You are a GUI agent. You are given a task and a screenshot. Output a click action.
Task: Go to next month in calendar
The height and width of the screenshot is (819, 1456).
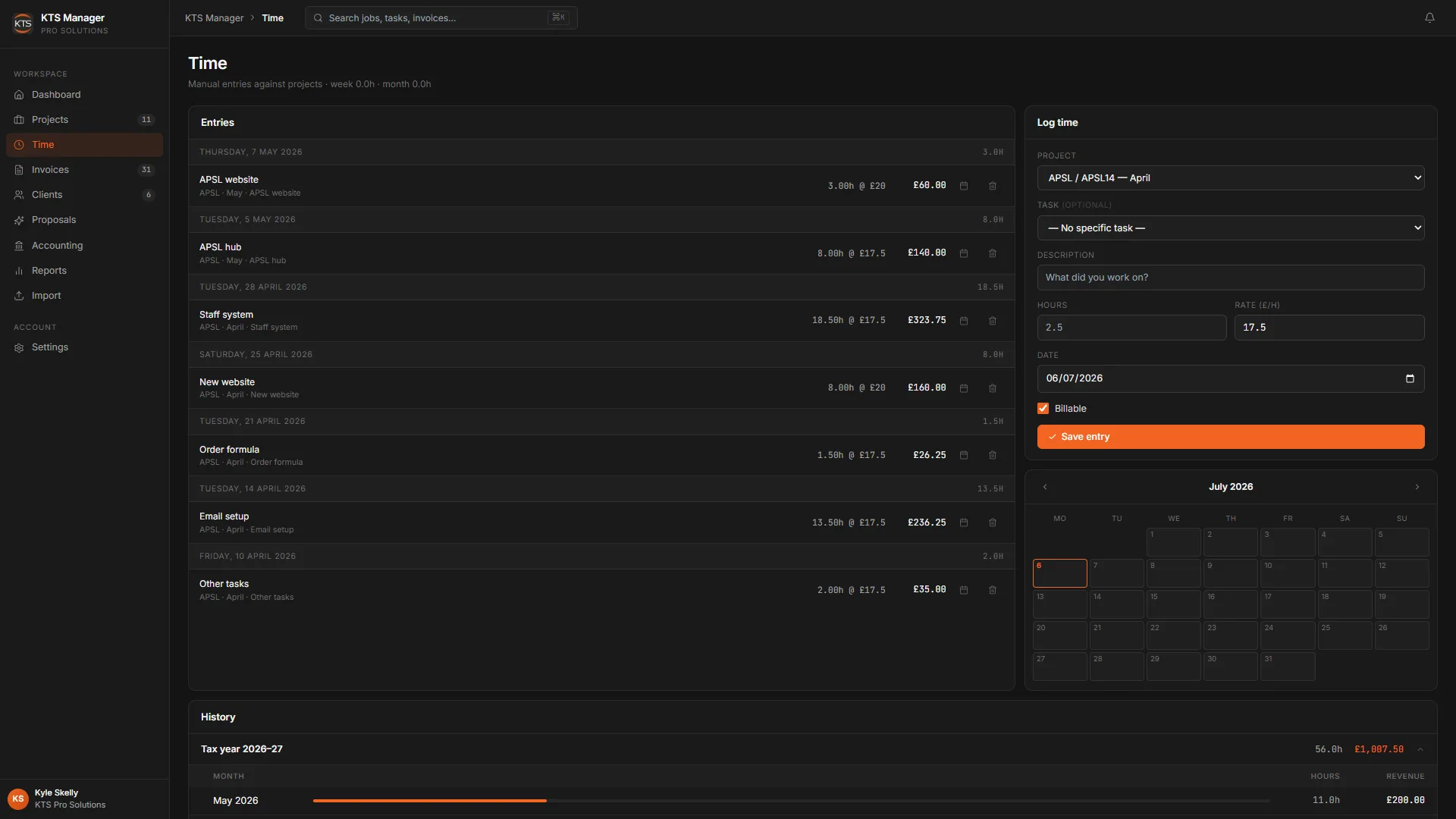pyautogui.click(x=1417, y=487)
